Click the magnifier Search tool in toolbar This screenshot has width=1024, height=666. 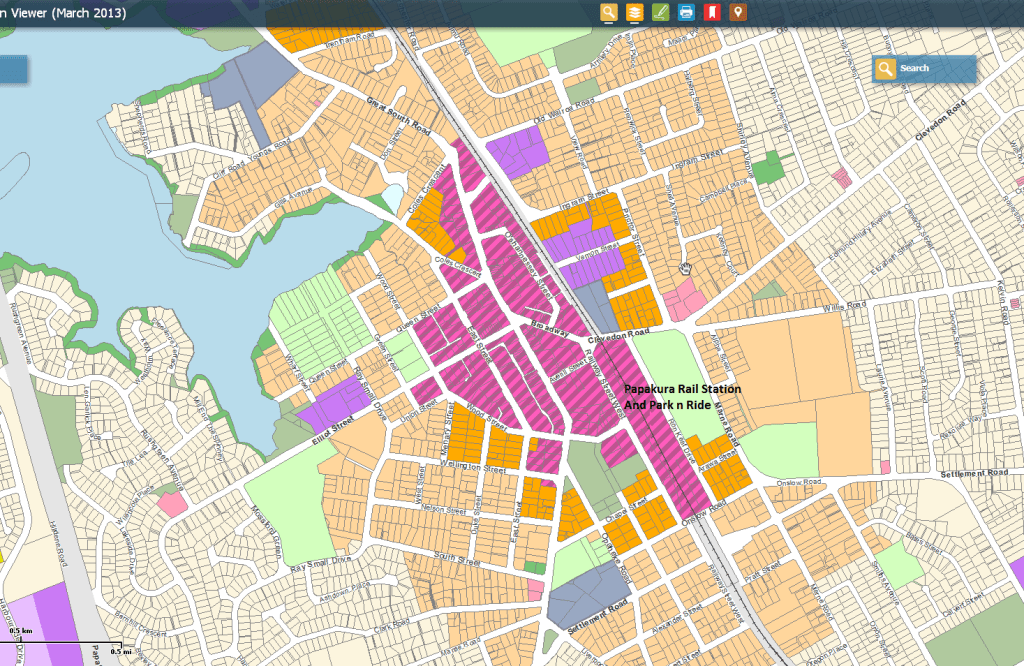tap(608, 13)
